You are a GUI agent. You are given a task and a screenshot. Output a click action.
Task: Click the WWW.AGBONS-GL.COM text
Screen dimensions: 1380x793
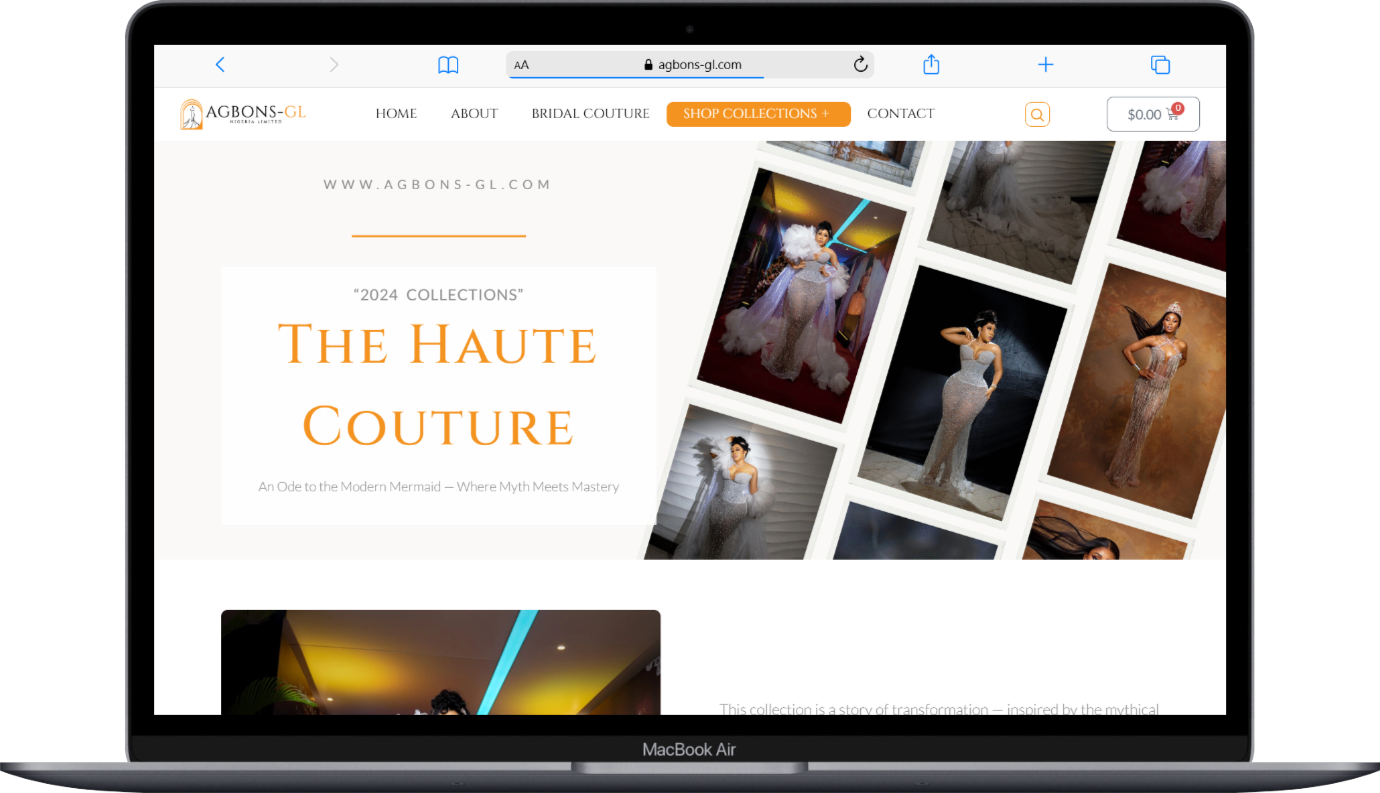point(438,185)
